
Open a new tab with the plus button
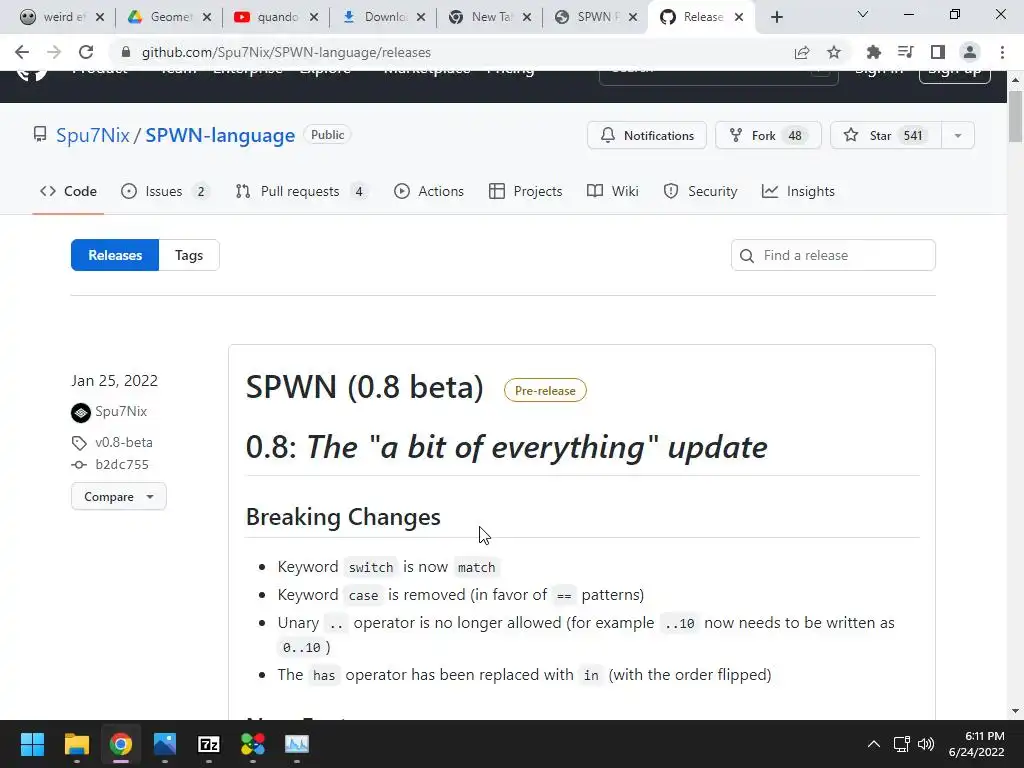(776, 17)
